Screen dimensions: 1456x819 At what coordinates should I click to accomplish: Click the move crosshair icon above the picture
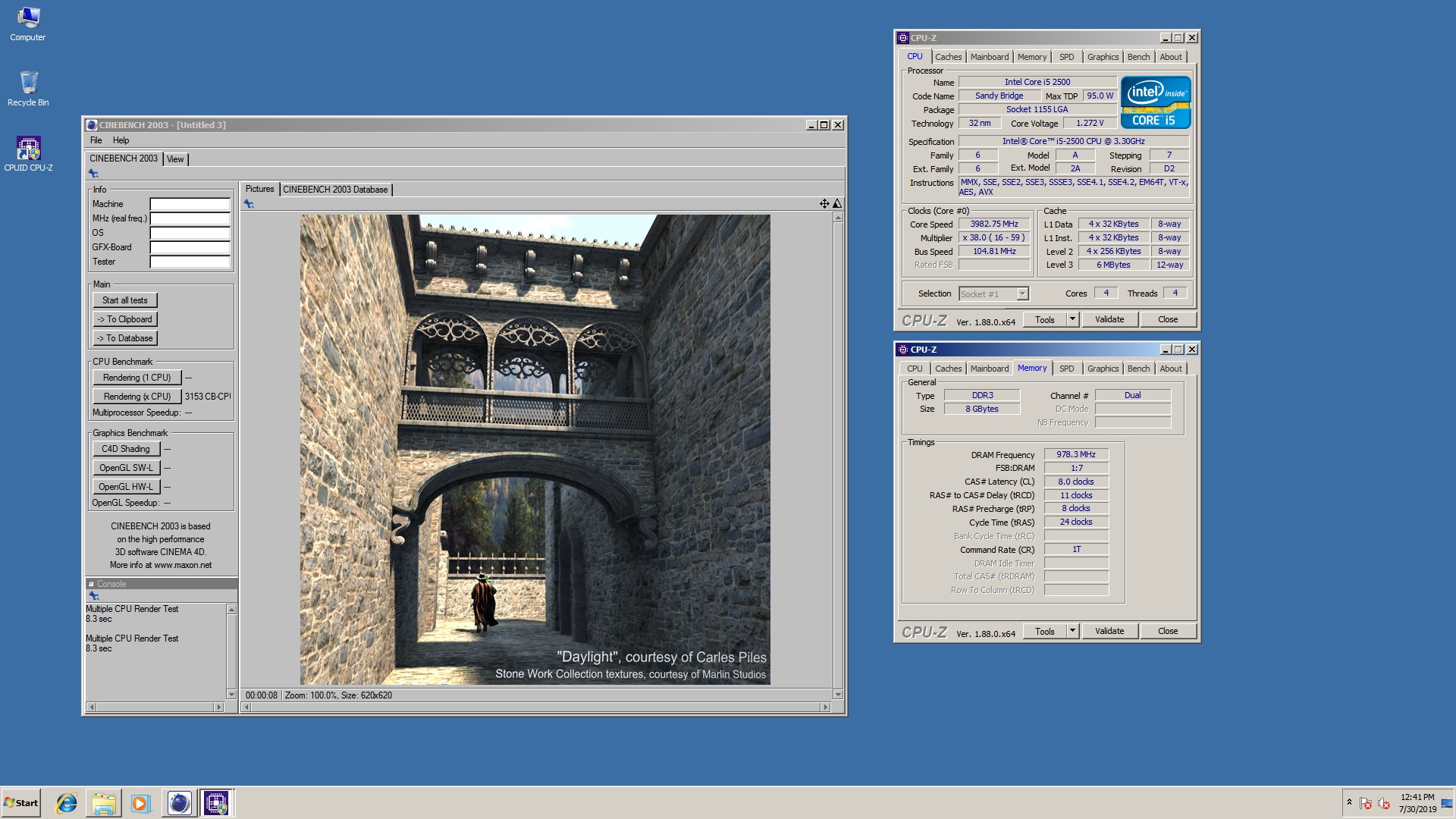pyautogui.click(x=824, y=203)
